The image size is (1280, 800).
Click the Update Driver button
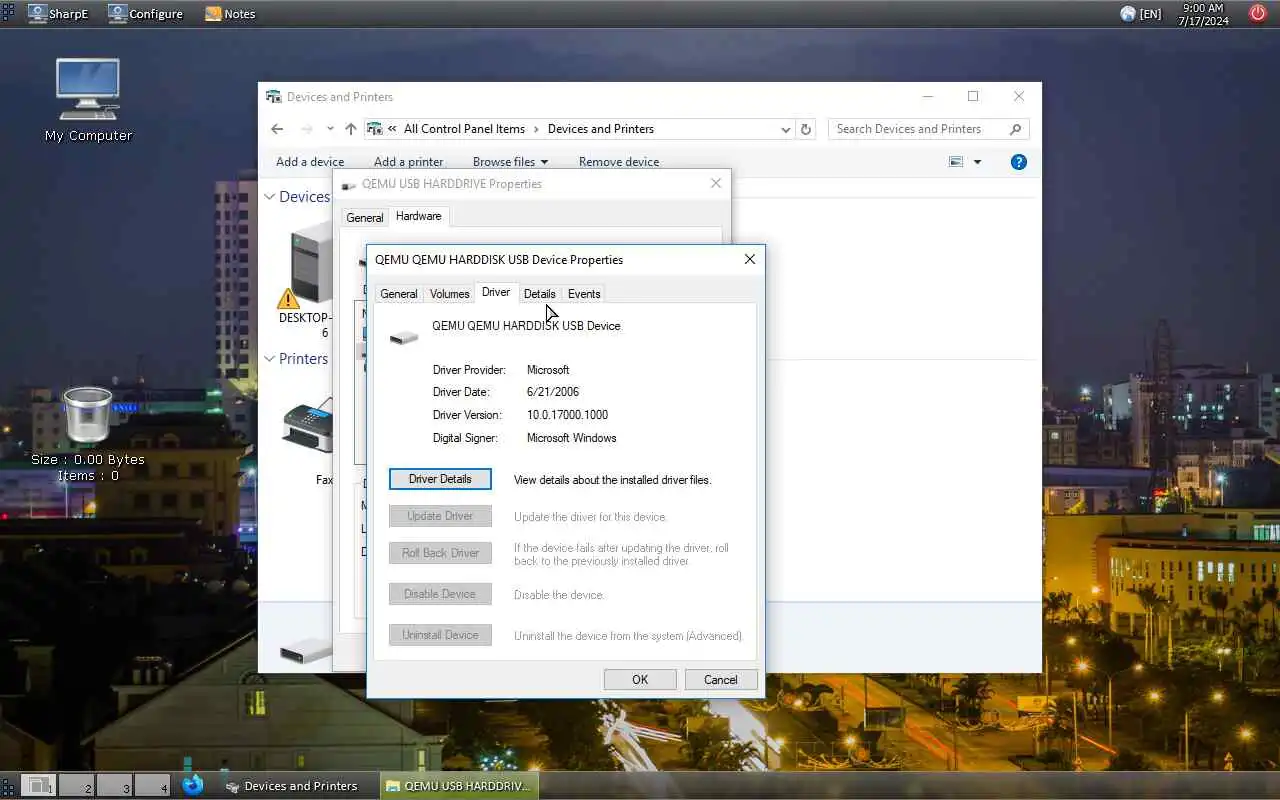pyautogui.click(x=440, y=516)
